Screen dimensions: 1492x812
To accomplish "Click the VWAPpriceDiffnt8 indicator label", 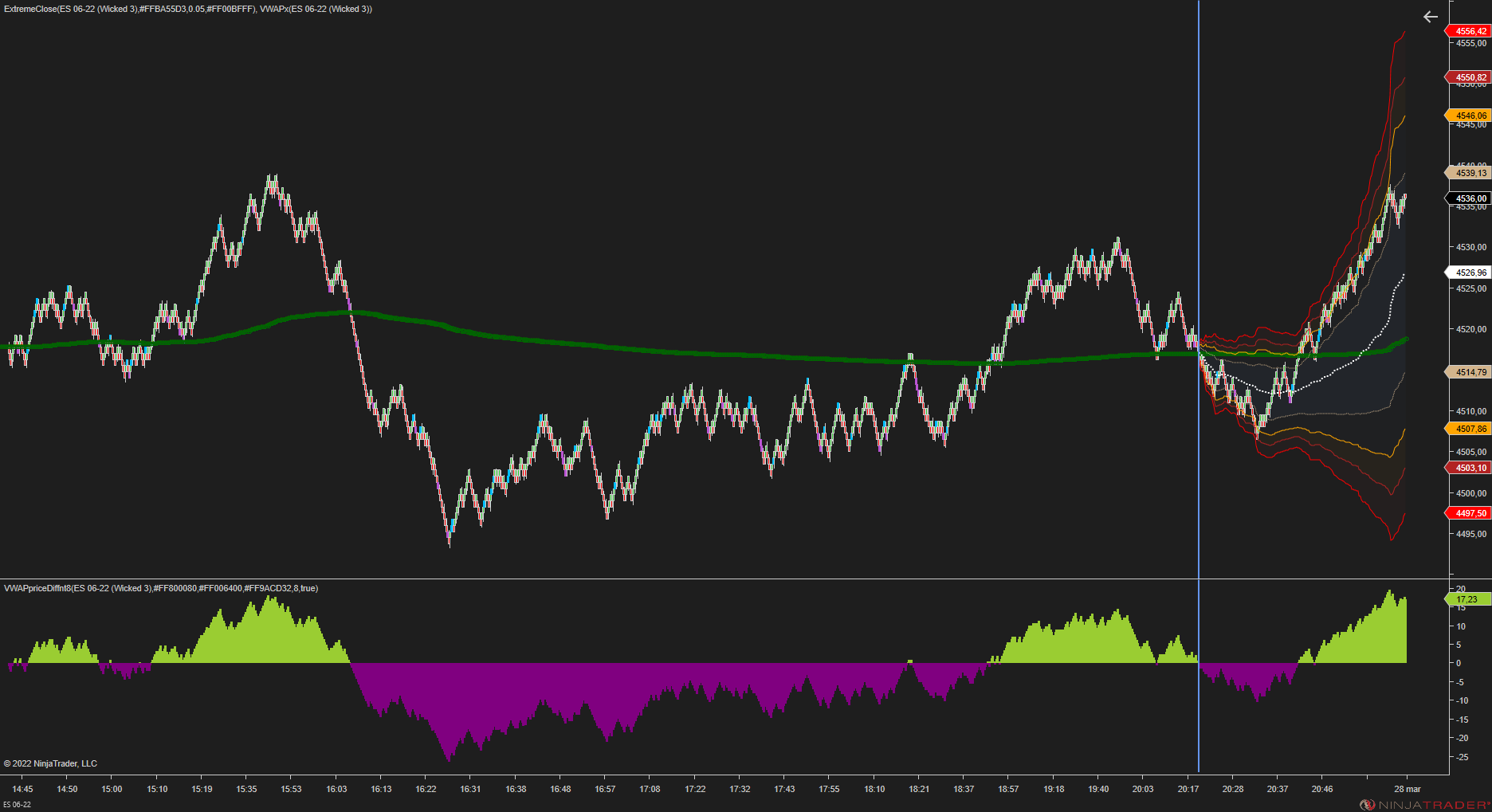I will tap(161, 589).
